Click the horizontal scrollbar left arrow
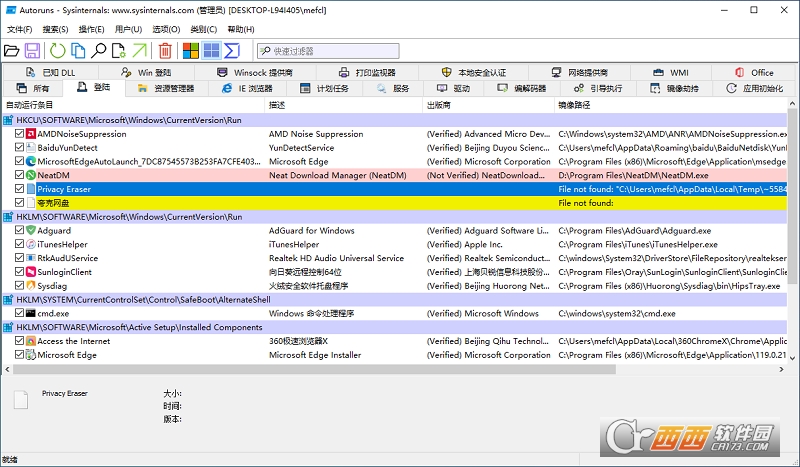800x467 pixels. (x=7, y=369)
